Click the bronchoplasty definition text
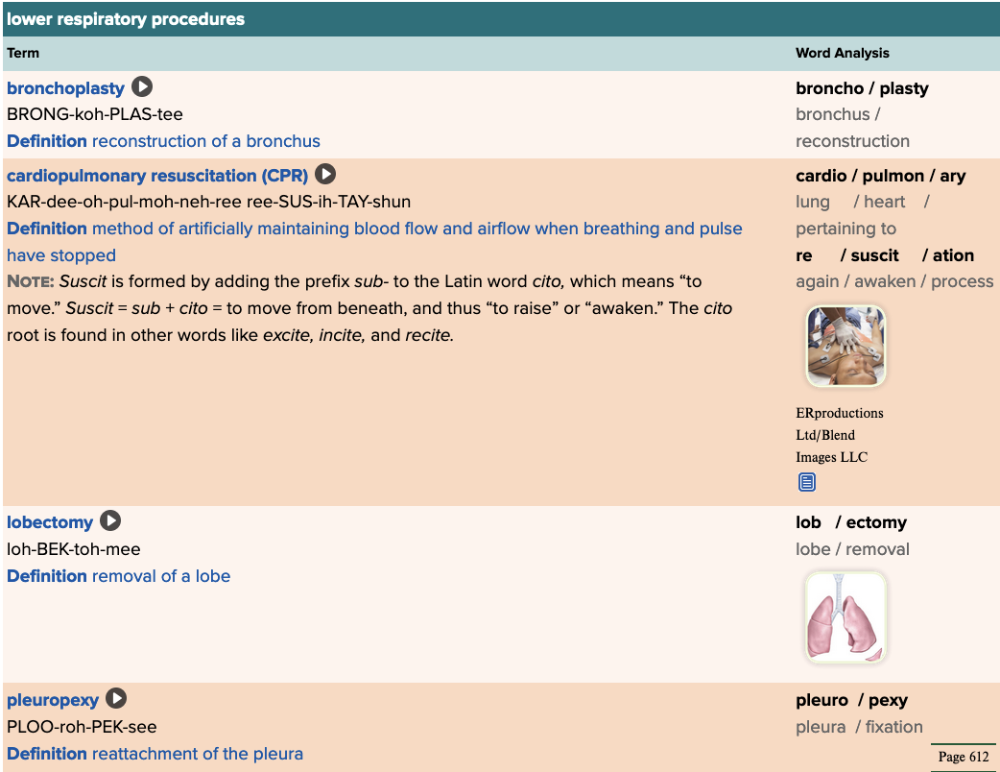1000x772 pixels. (x=206, y=141)
